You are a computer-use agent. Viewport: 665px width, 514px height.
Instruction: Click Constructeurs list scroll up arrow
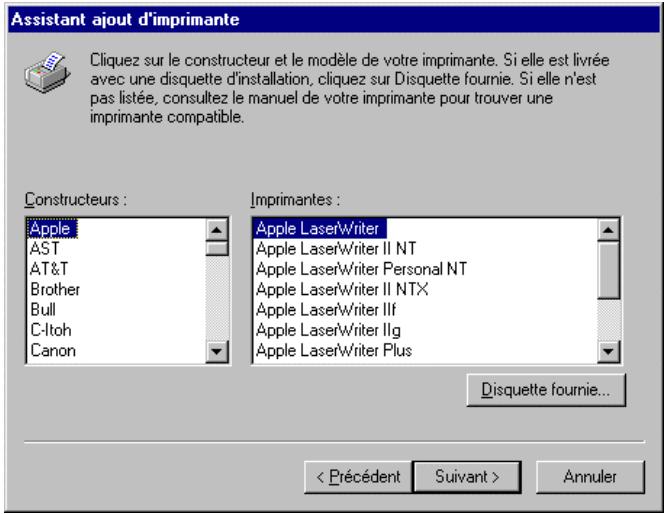tap(217, 230)
